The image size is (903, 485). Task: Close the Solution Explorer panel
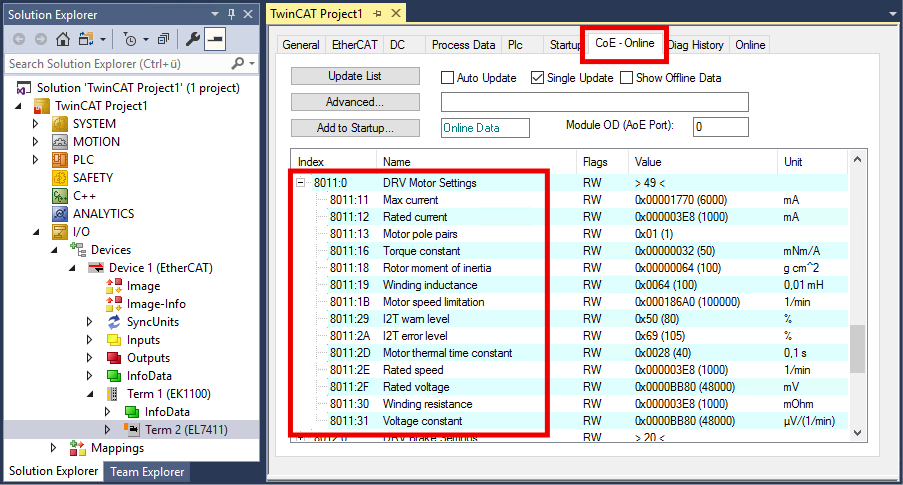[x=248, y=14]
